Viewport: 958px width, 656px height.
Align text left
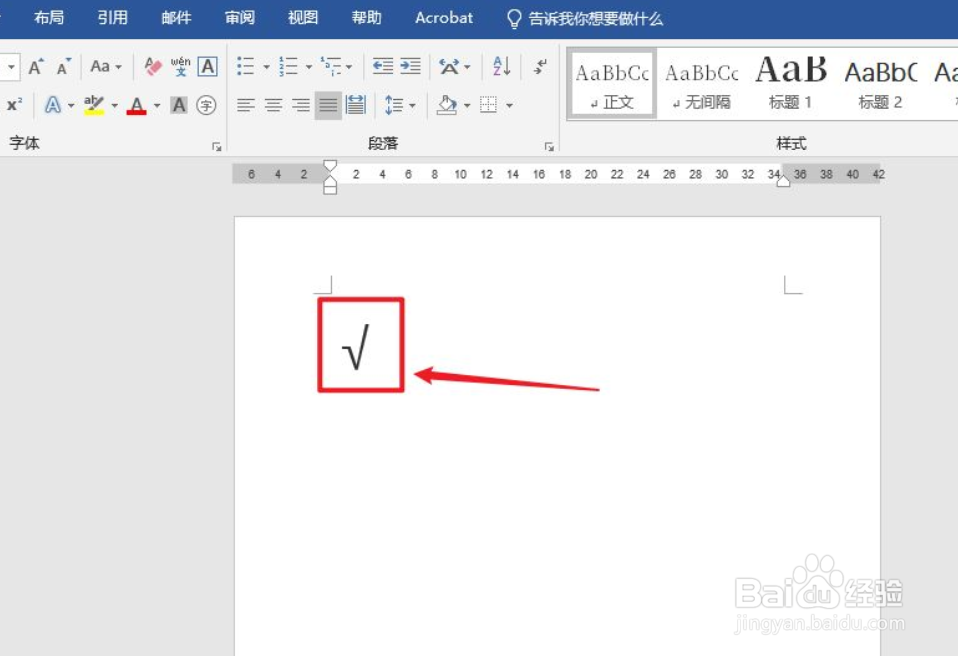tap(246, 105)
